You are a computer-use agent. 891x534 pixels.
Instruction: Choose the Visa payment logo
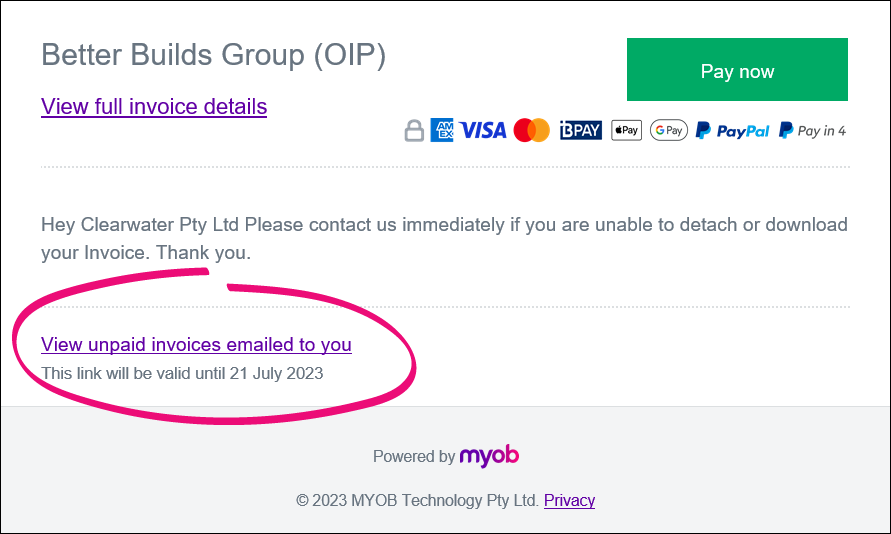483,130
